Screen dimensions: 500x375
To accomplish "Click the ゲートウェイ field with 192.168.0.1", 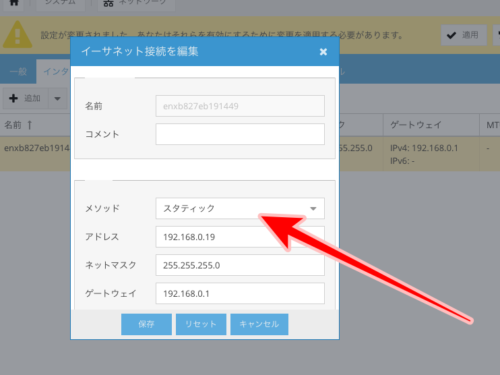I will point(240,293).
